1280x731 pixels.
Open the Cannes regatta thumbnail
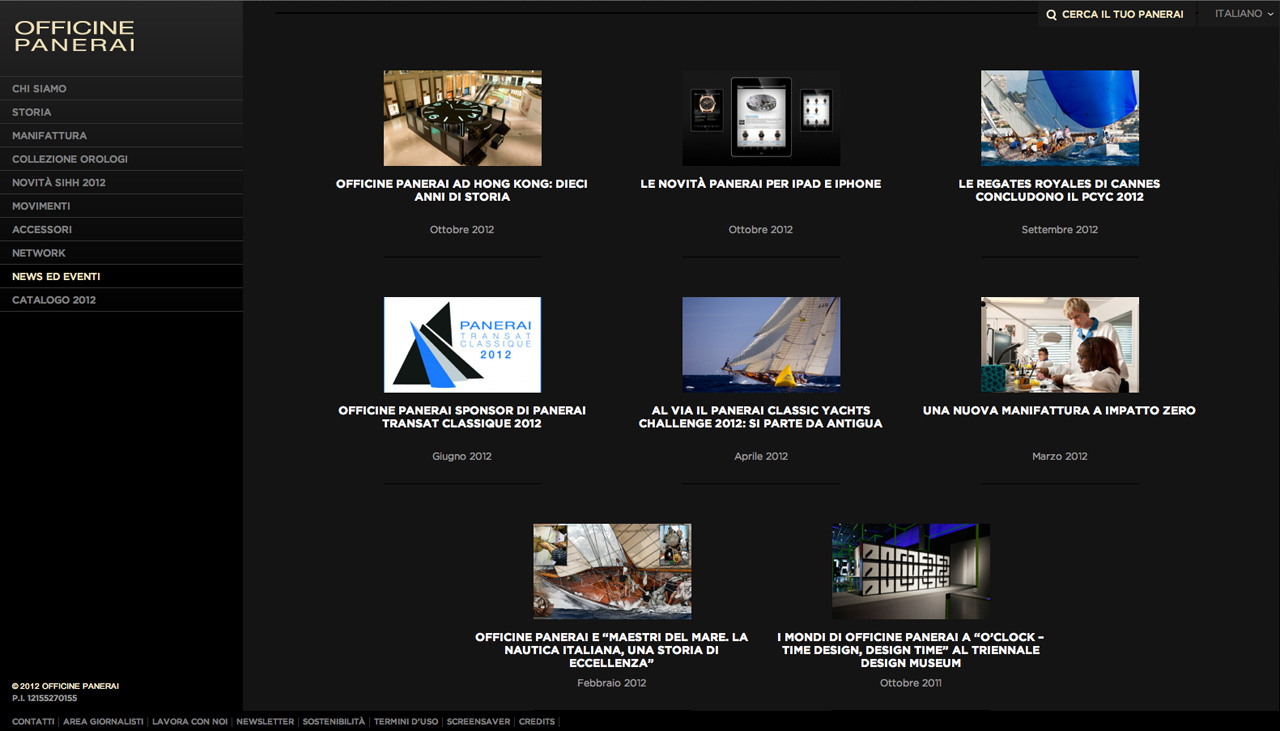click(x=1060, y=118)
